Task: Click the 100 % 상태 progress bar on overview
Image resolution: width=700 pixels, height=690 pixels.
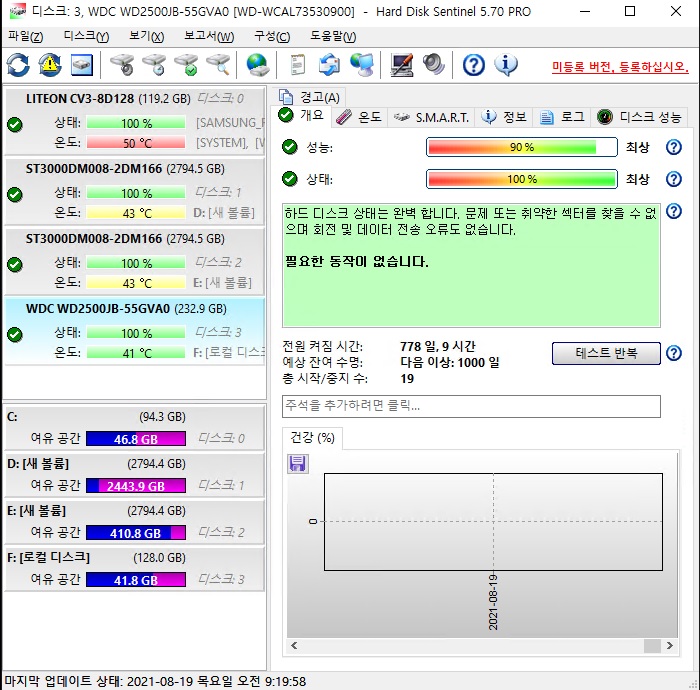Action: pos(522,179)
